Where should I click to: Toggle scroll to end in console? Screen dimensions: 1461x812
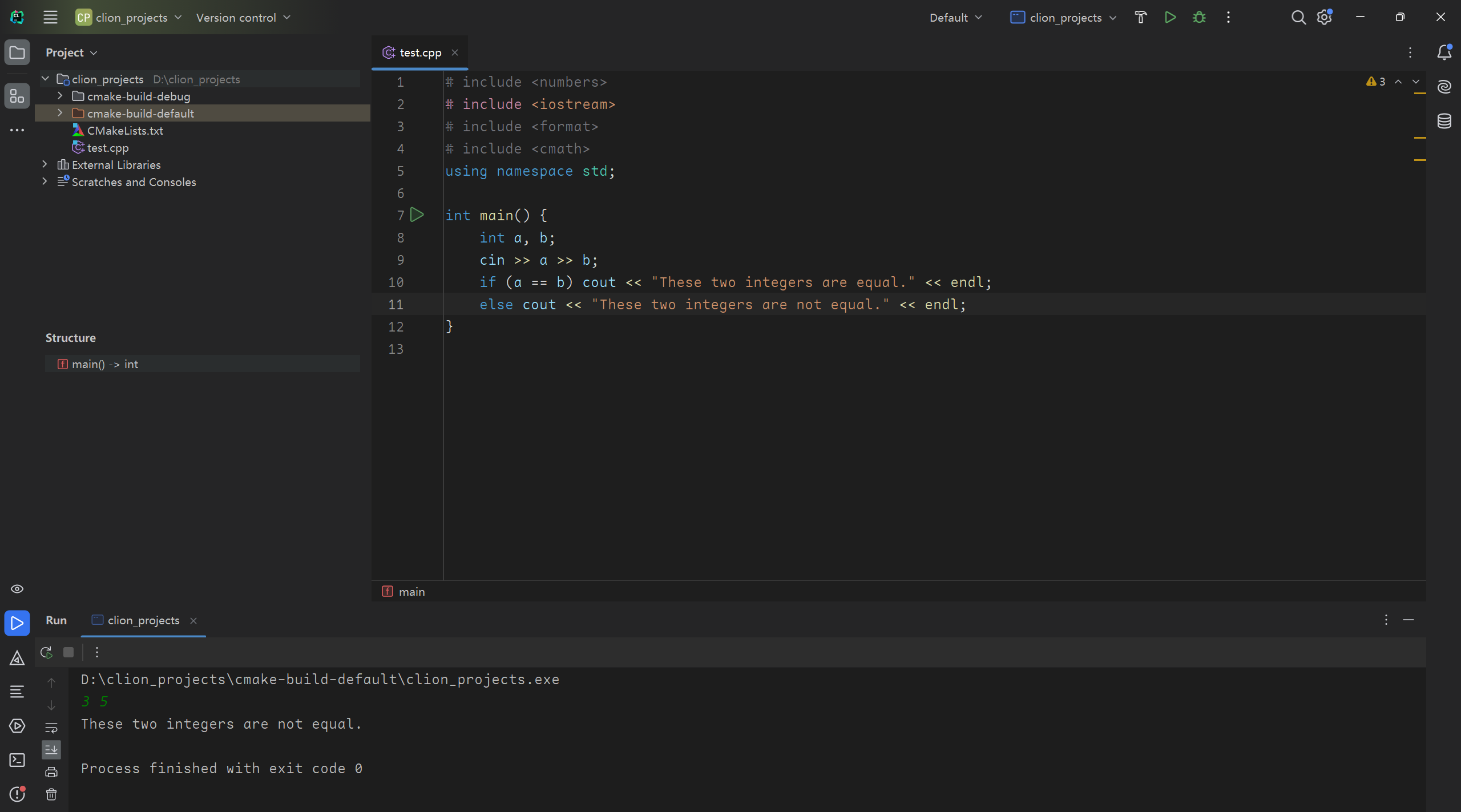click(51, 749)
